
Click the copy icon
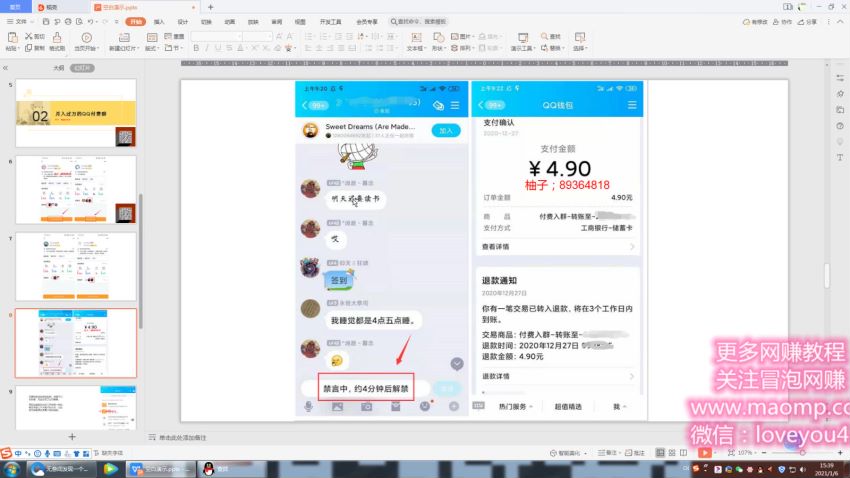[x=29, y=48]
